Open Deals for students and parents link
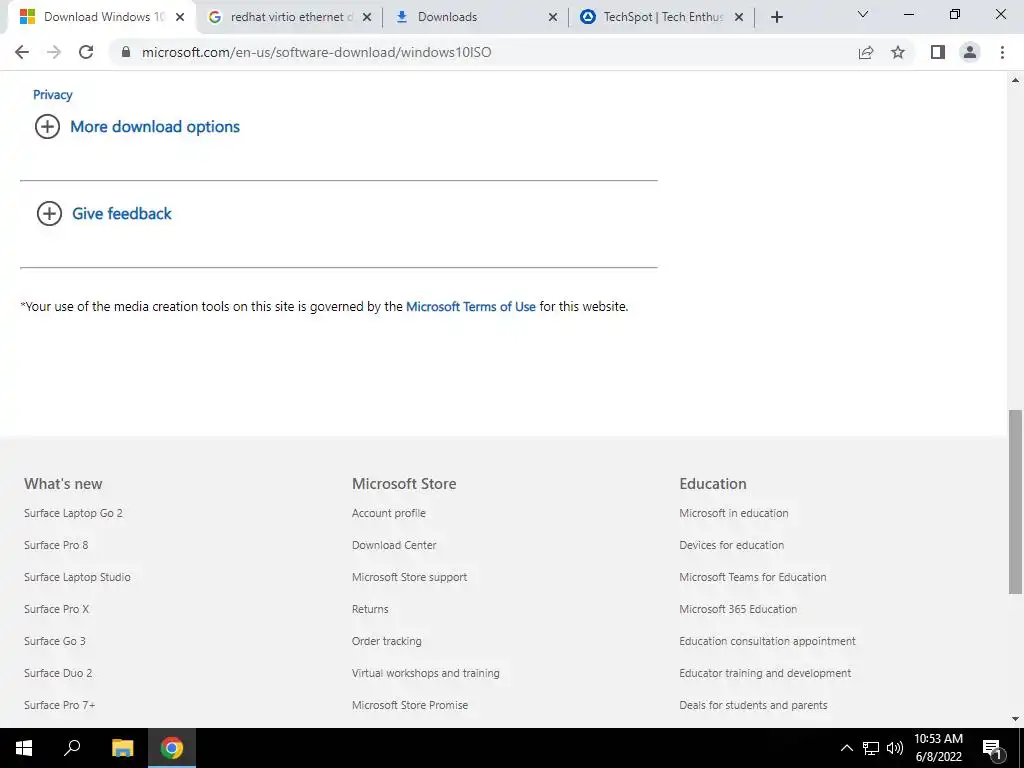The width and height of the screenshot is (1024, 768). 753,705
